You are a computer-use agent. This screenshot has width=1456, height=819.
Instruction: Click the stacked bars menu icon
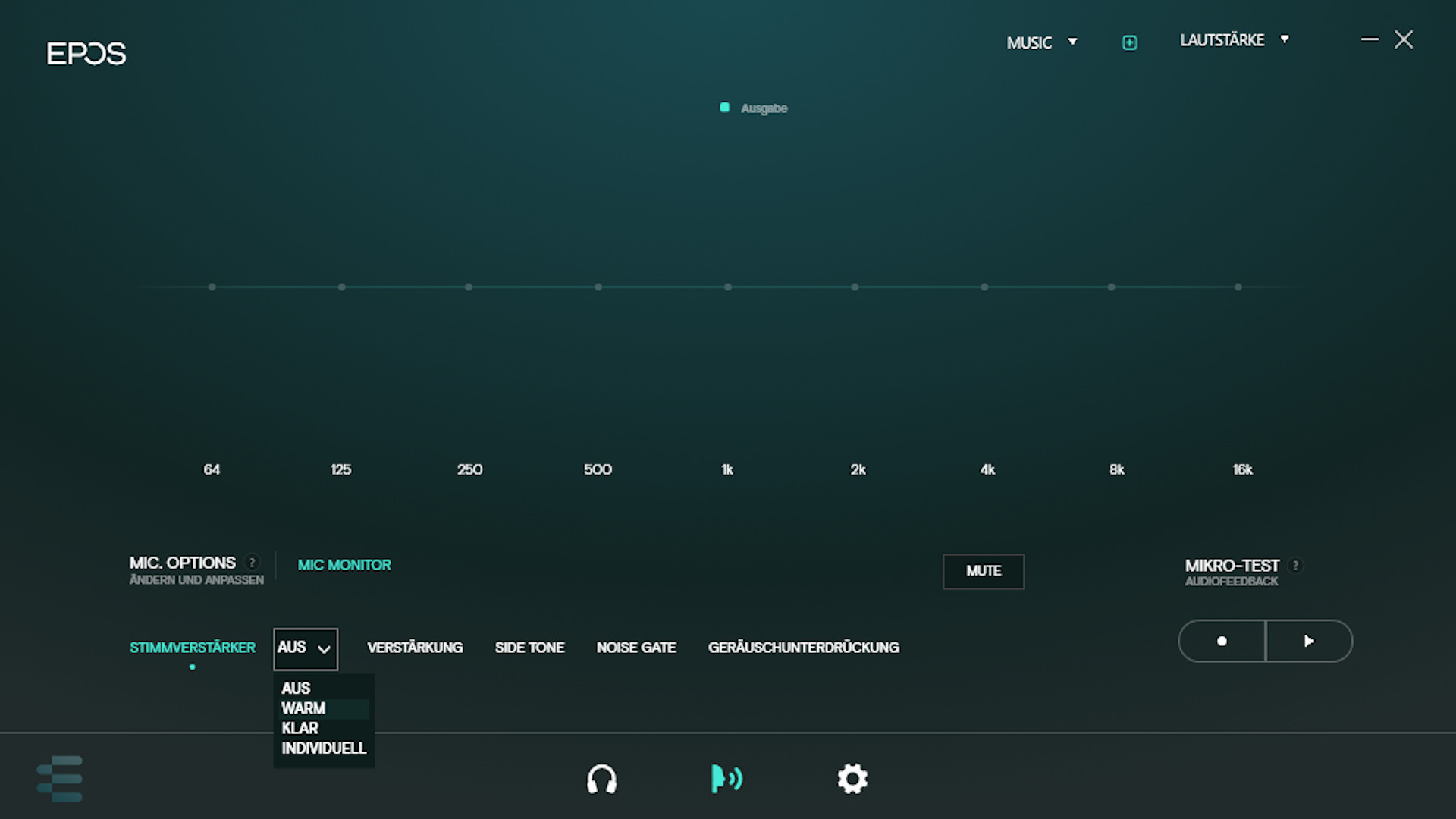point(60,779)
